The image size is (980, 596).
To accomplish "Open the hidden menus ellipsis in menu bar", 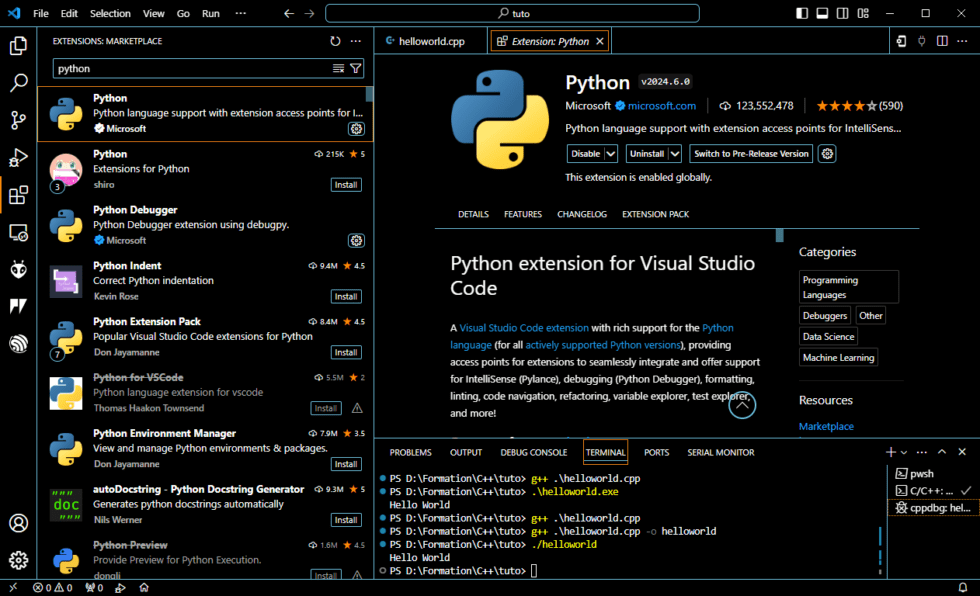I will (241, 13).
